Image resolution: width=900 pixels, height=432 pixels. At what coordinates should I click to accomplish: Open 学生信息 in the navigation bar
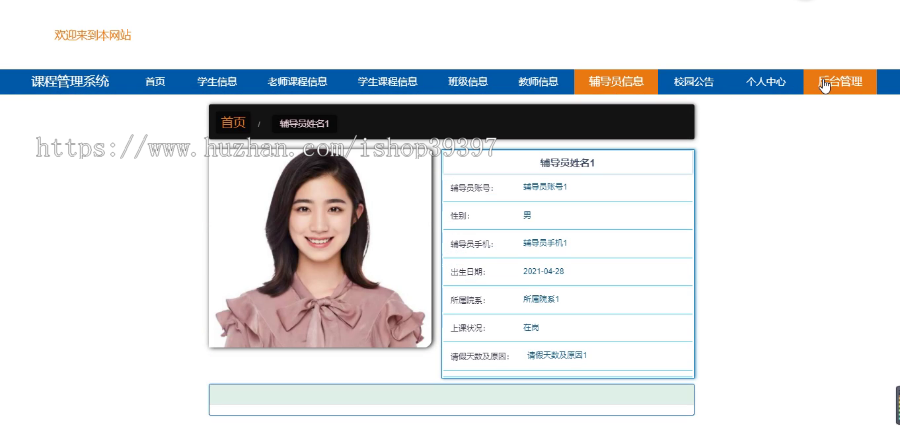217,81
